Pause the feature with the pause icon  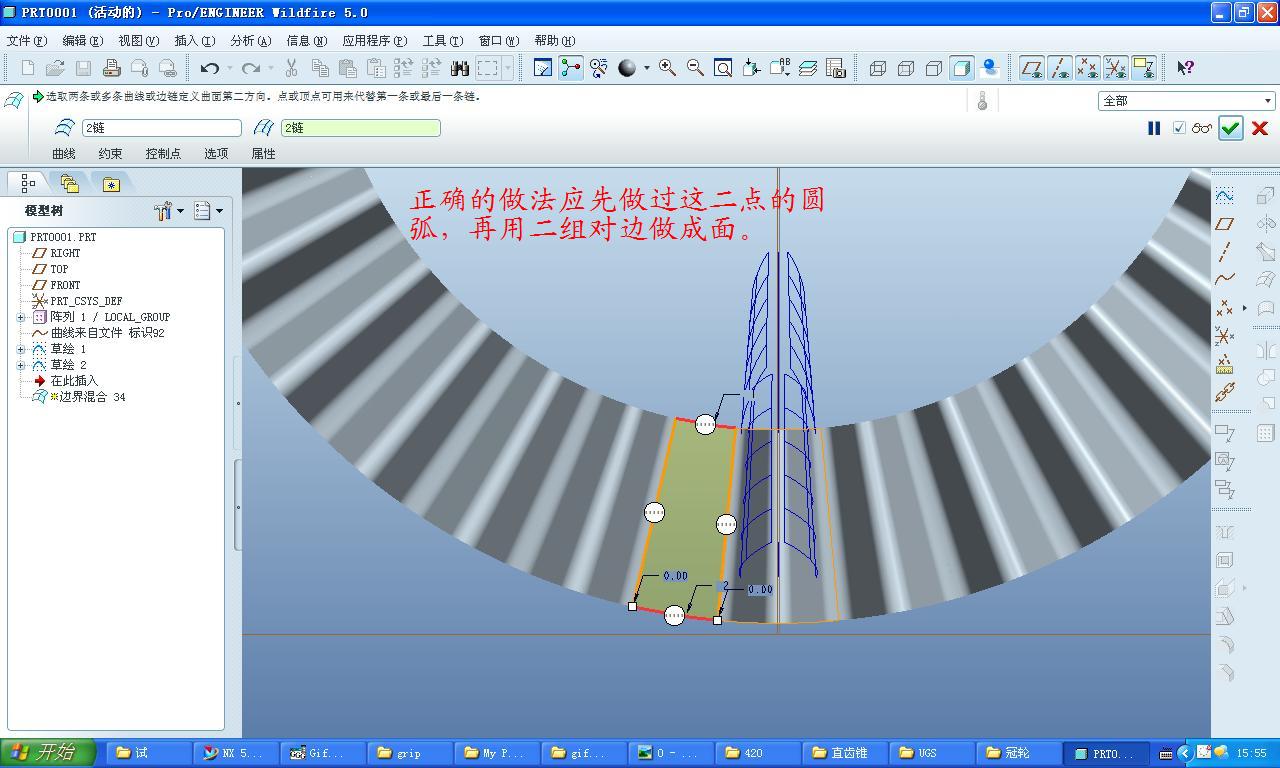[1154, 128]
